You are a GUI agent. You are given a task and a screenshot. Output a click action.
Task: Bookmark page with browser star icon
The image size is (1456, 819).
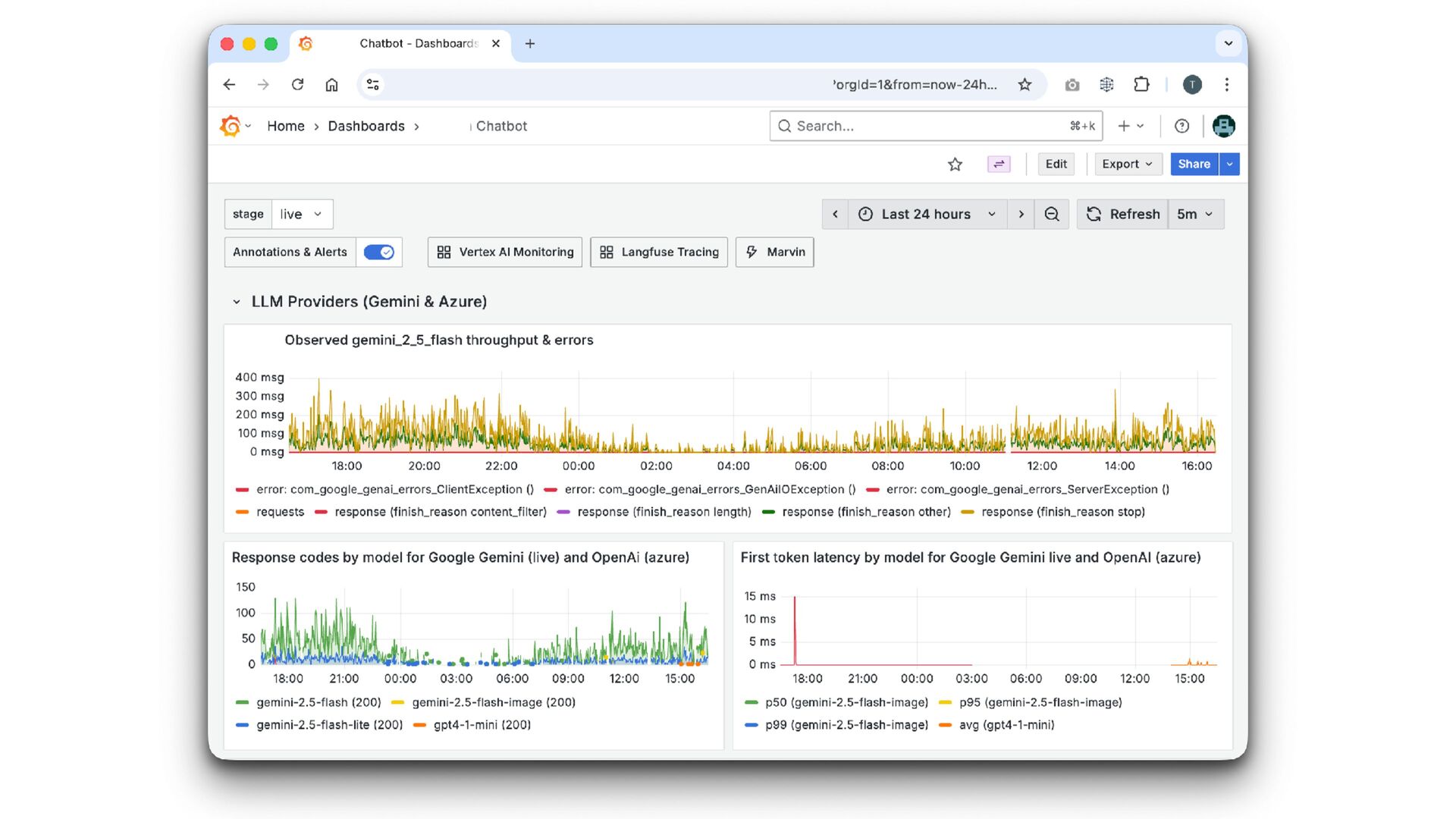tap(1025, 84)
